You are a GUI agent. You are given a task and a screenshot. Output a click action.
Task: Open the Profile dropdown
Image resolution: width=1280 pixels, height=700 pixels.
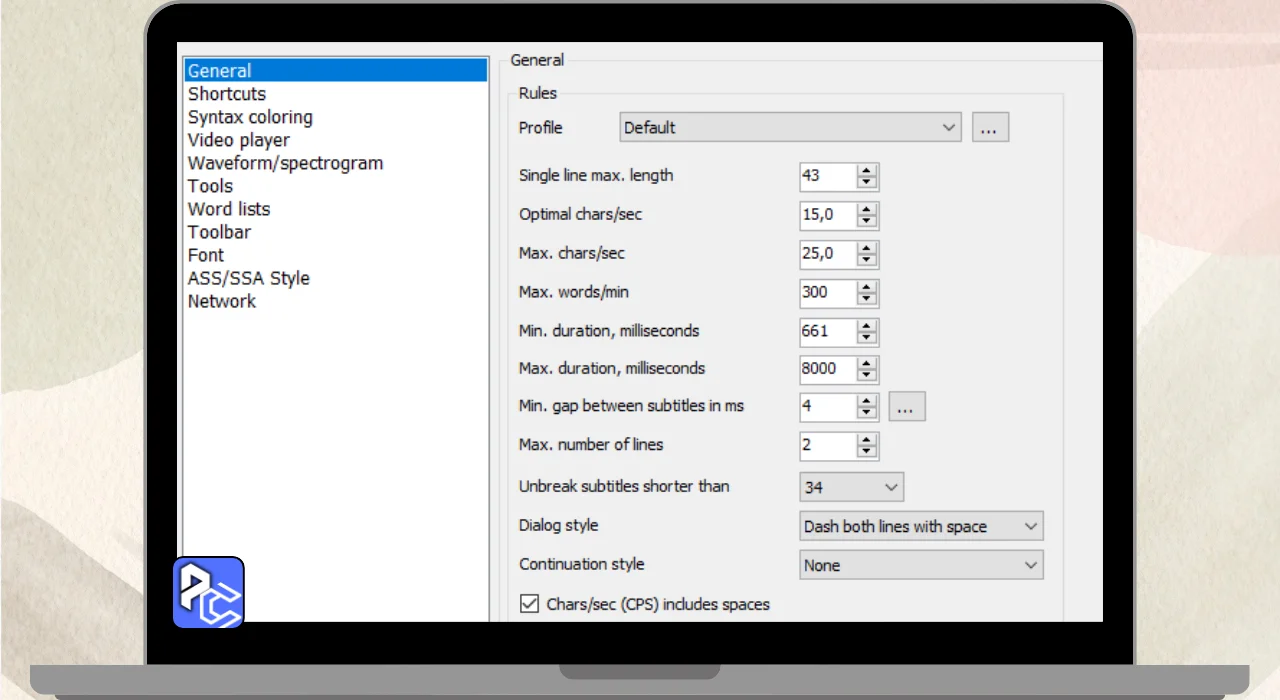coord(790,128)
